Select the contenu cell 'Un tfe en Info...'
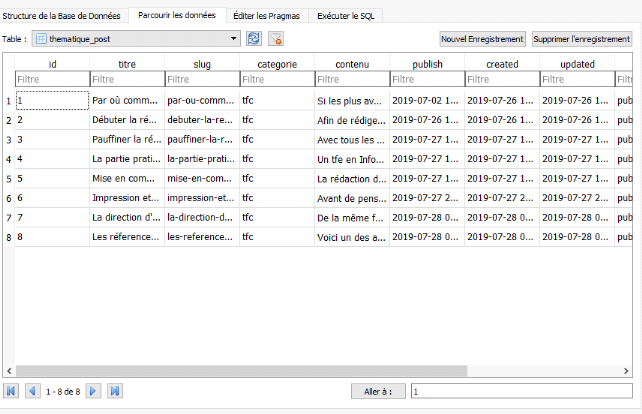Viewport: 642px width, 414px height. click(352, 159)
